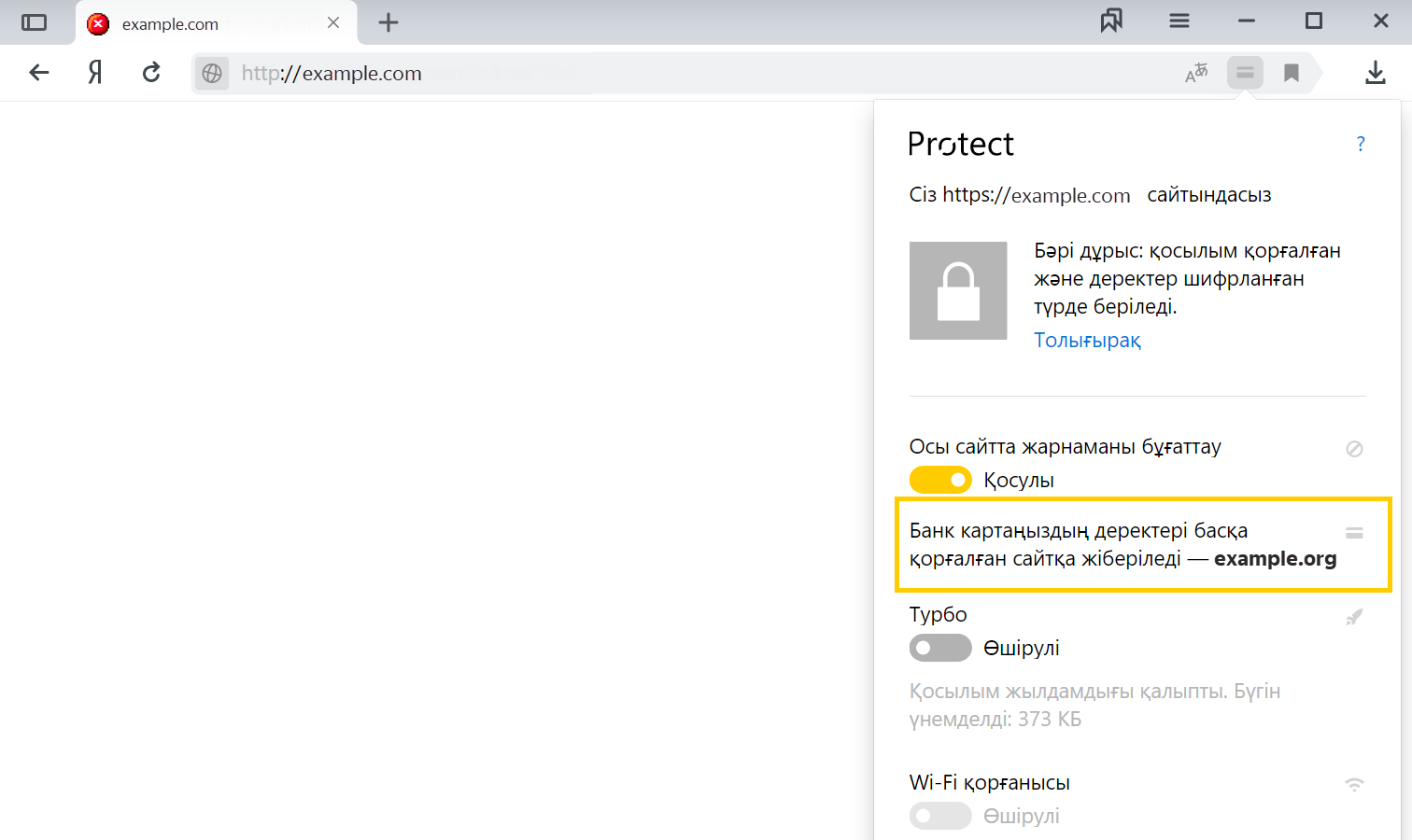The image size is (1412, 840).
Task: Click the globe site info icon
Action: (x=212, y=73)
